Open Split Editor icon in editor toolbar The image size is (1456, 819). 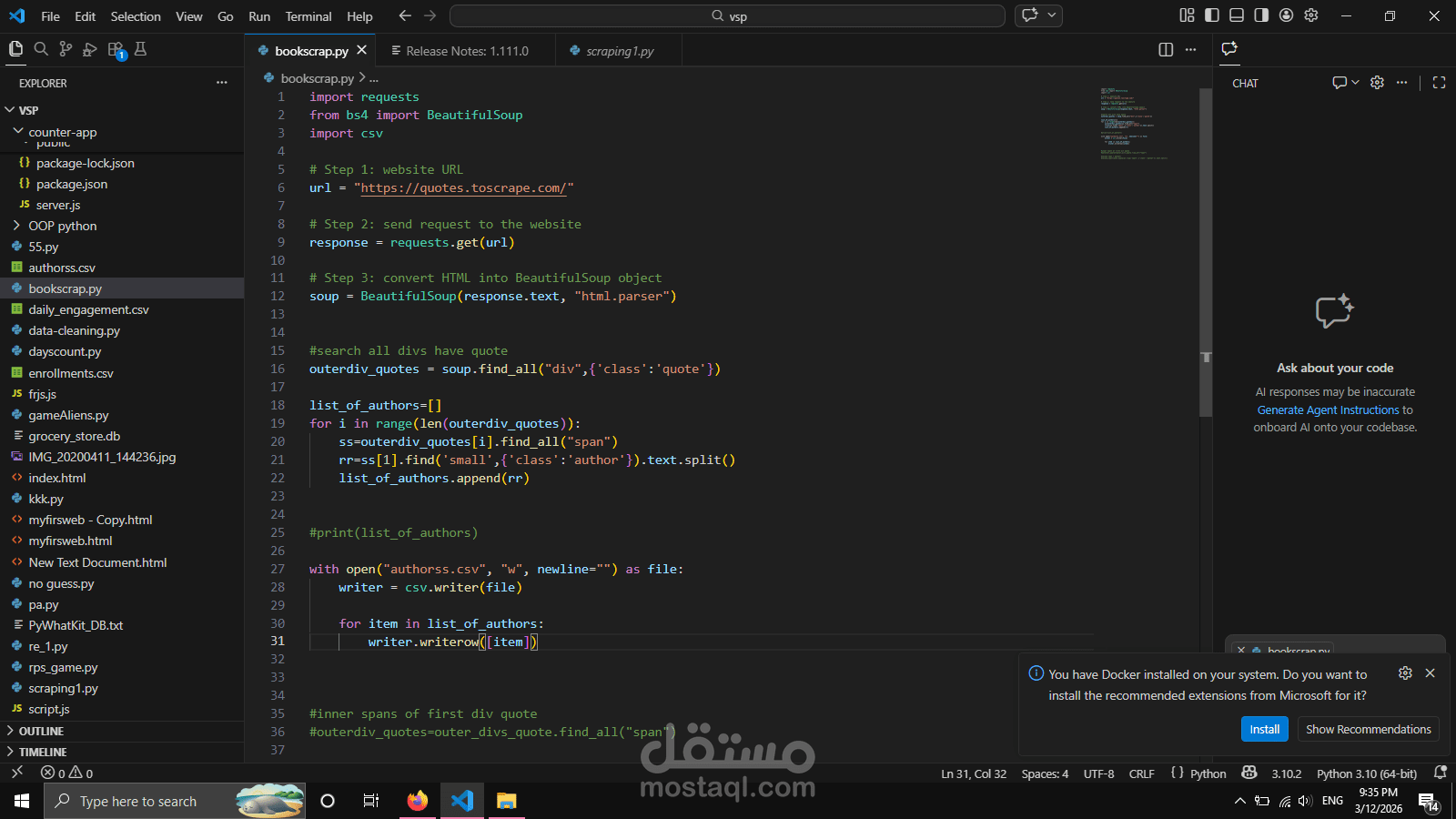1166,50
